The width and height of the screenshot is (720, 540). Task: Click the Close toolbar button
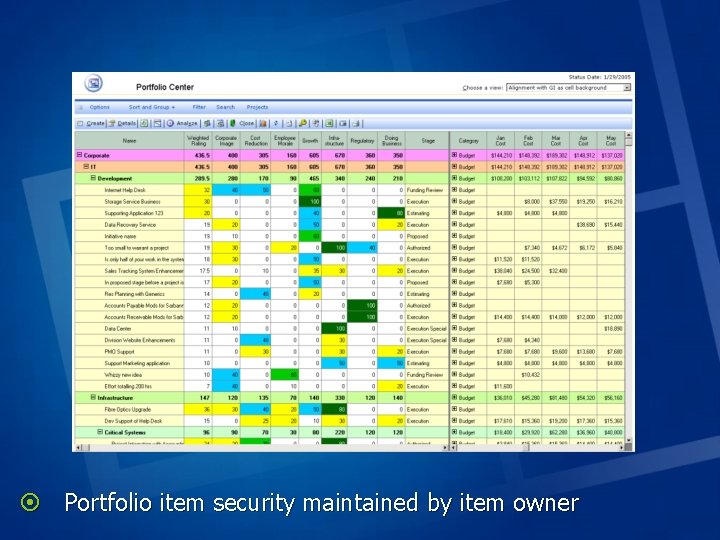point(242,124)
